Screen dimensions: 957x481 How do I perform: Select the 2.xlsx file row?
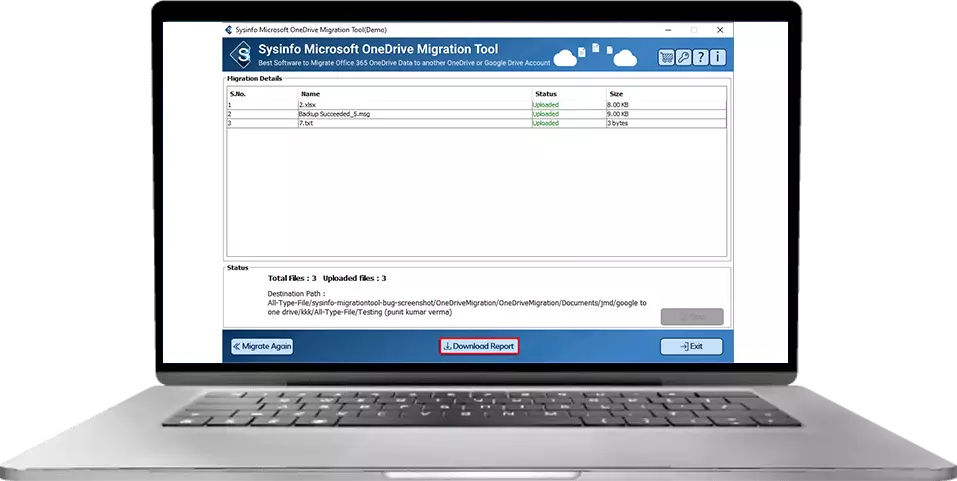point(477,105)
